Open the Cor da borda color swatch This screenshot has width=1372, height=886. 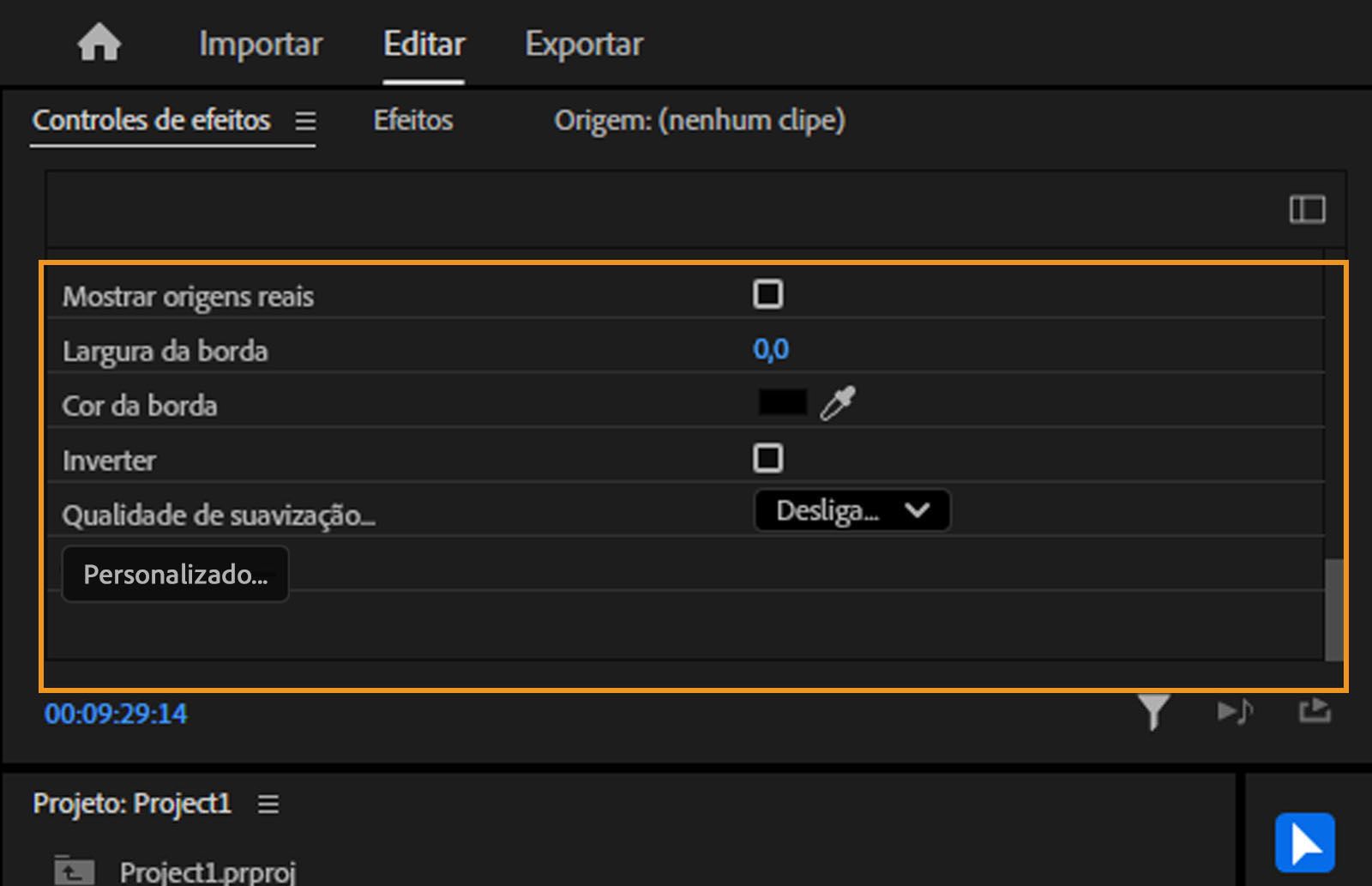(782, 402)
